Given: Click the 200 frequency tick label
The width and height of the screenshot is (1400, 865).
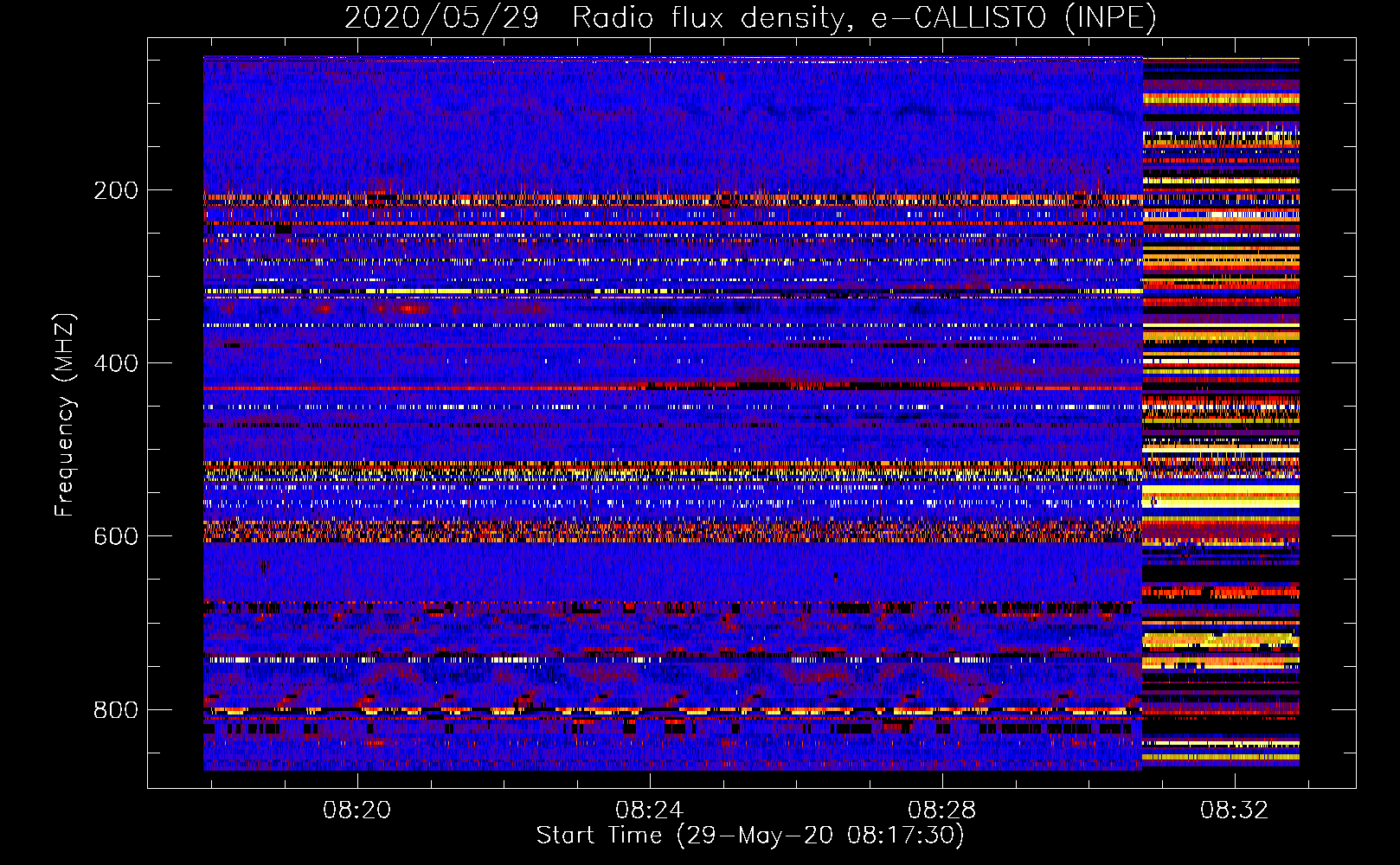Looking at the screenshot, I should [x=116, y=190].
